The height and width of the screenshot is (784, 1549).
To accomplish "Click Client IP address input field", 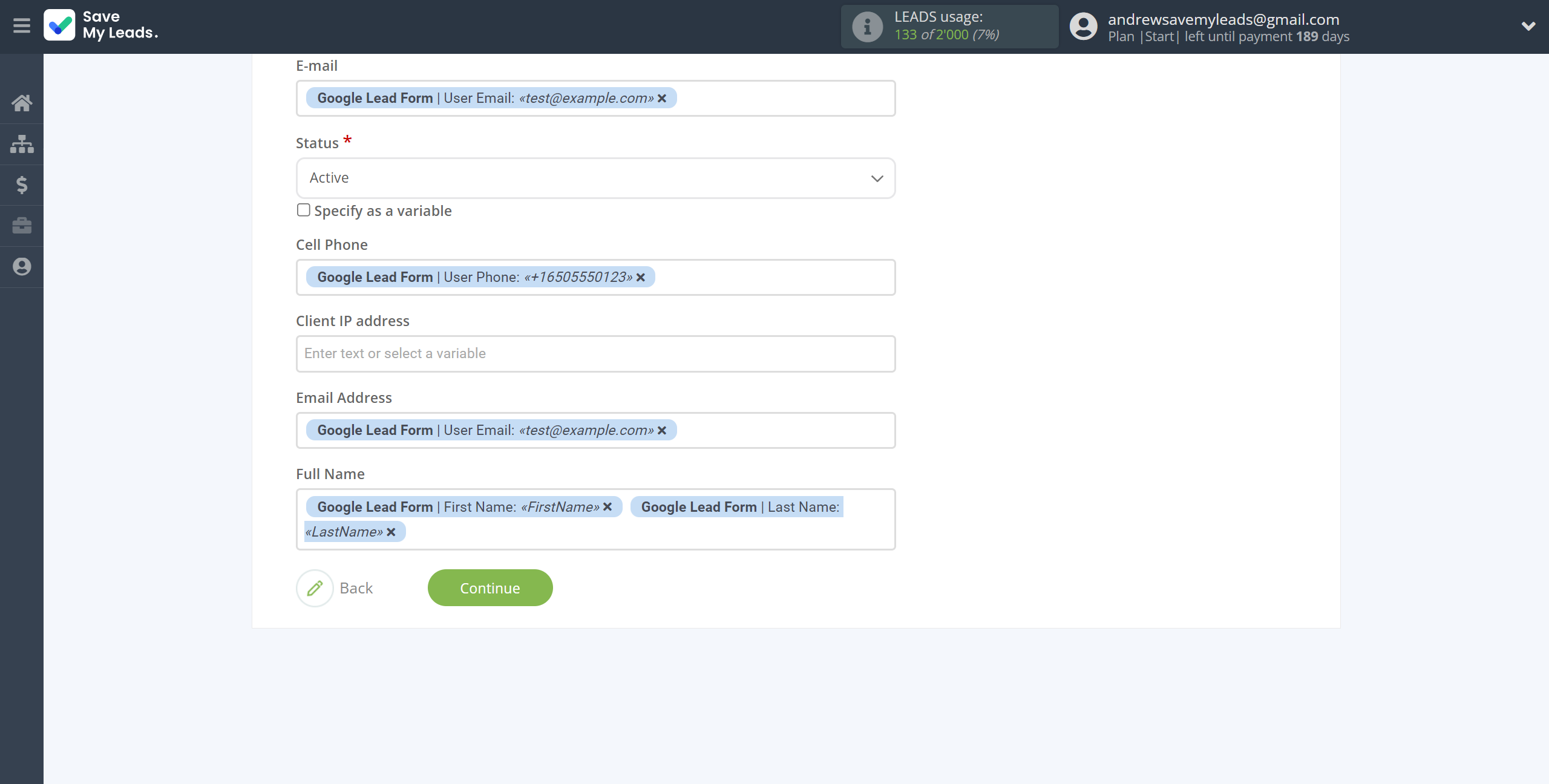I will pos(595,353).
